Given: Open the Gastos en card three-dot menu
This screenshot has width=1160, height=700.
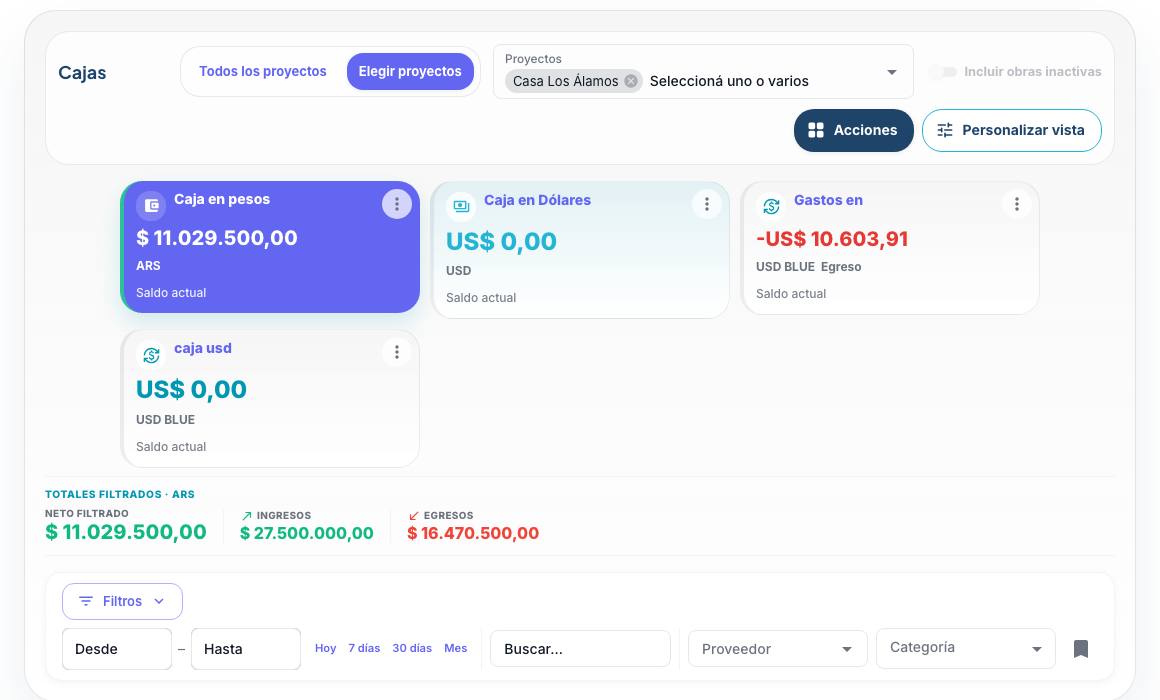Looking at the screenshot, I should pyautogui.click(x=1016, y=204).
